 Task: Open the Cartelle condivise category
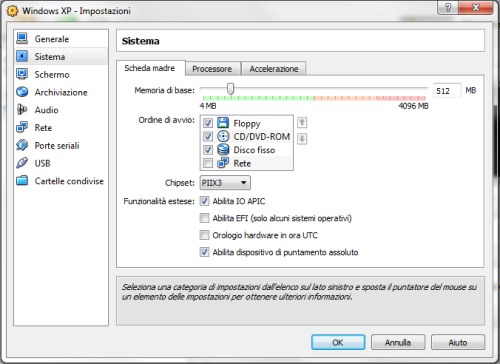click(61, 181)
